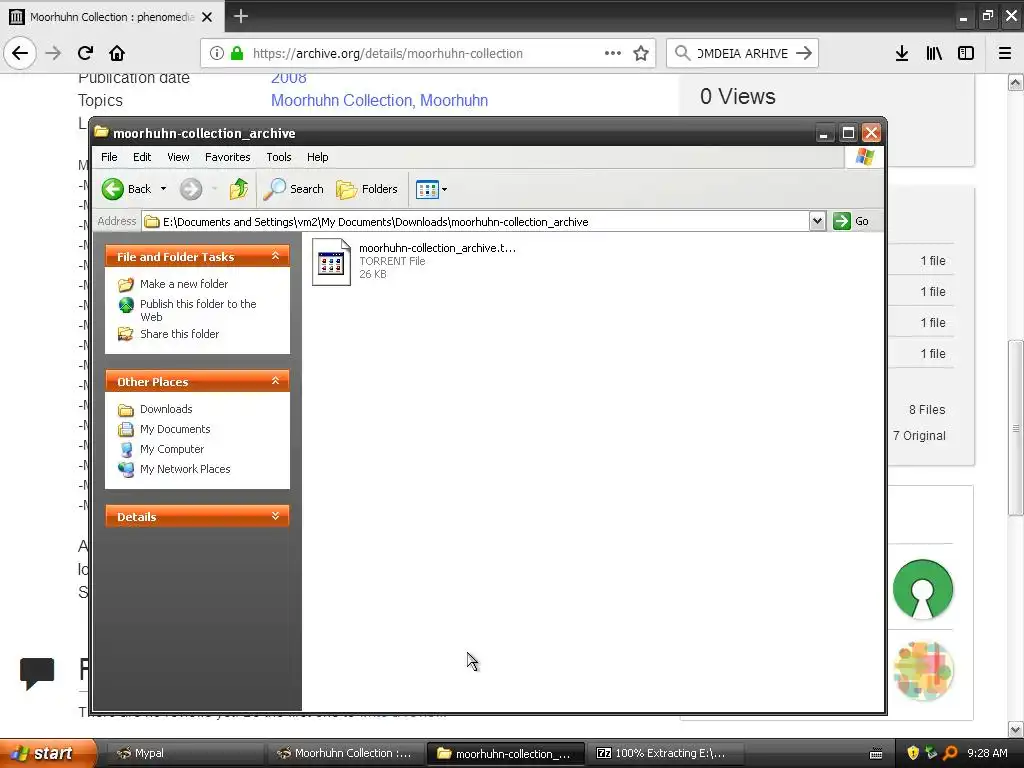1024x768 pixels.
Task: Click the magnifier tray icon
Action: pyautogui.click(x=950, y=753)
